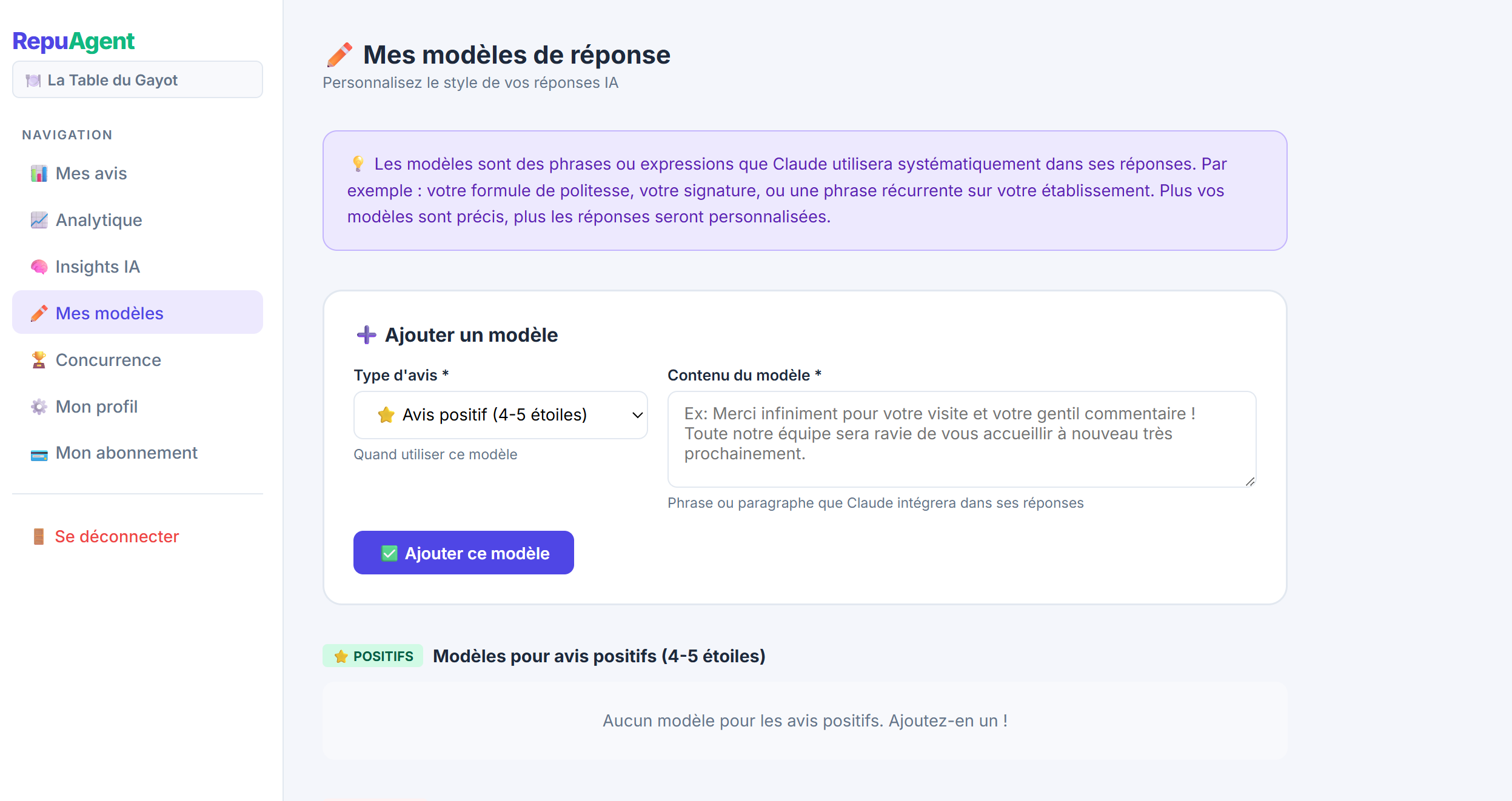This screenshot has width=1512, height=801.
Task: Click the POSITIFS star badge
Action: [x=373, y=656]
